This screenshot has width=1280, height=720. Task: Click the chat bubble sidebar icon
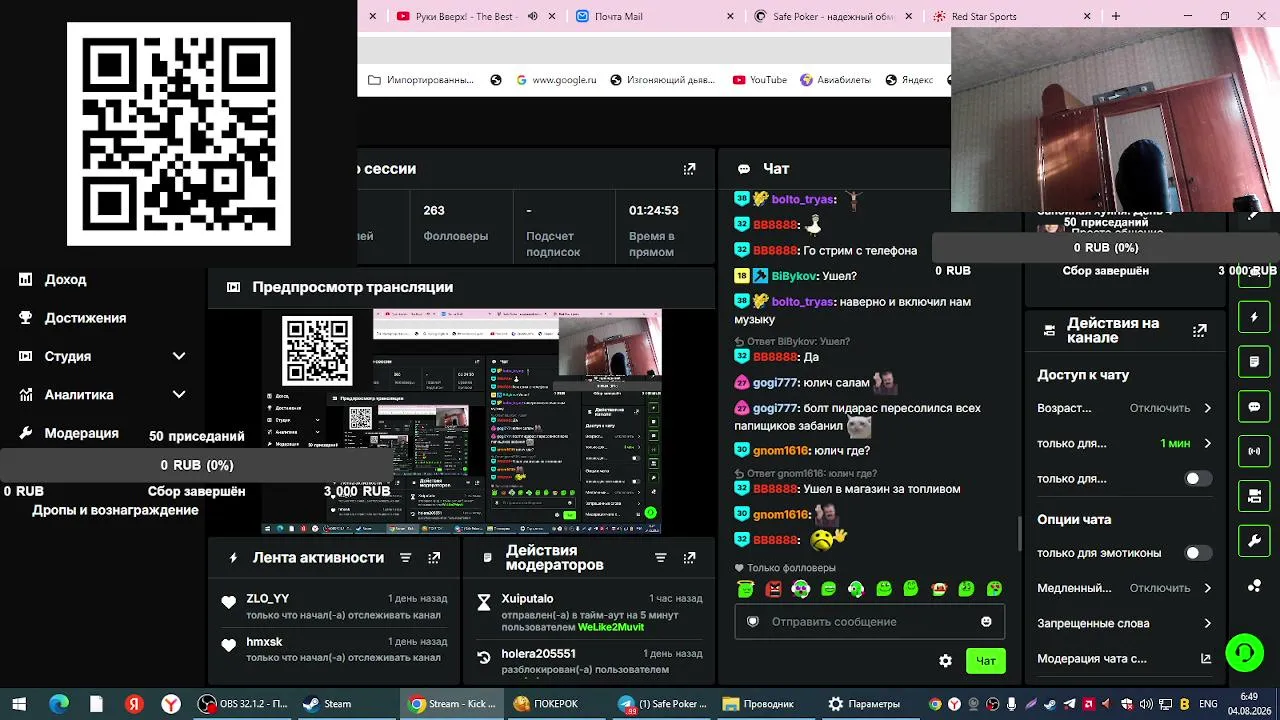click(x=1254, y=407)
